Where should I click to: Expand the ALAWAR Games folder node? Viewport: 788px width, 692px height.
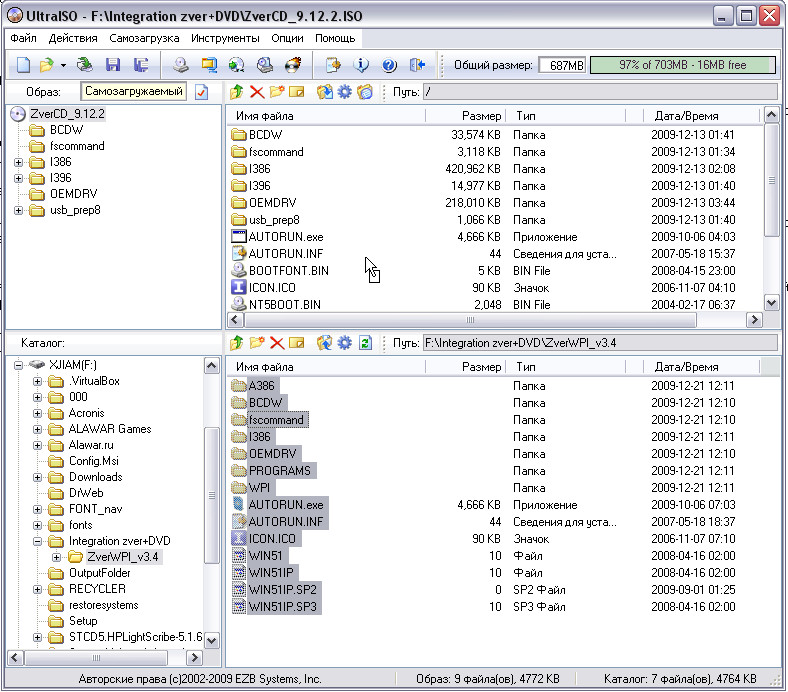(x=38, y=429)
